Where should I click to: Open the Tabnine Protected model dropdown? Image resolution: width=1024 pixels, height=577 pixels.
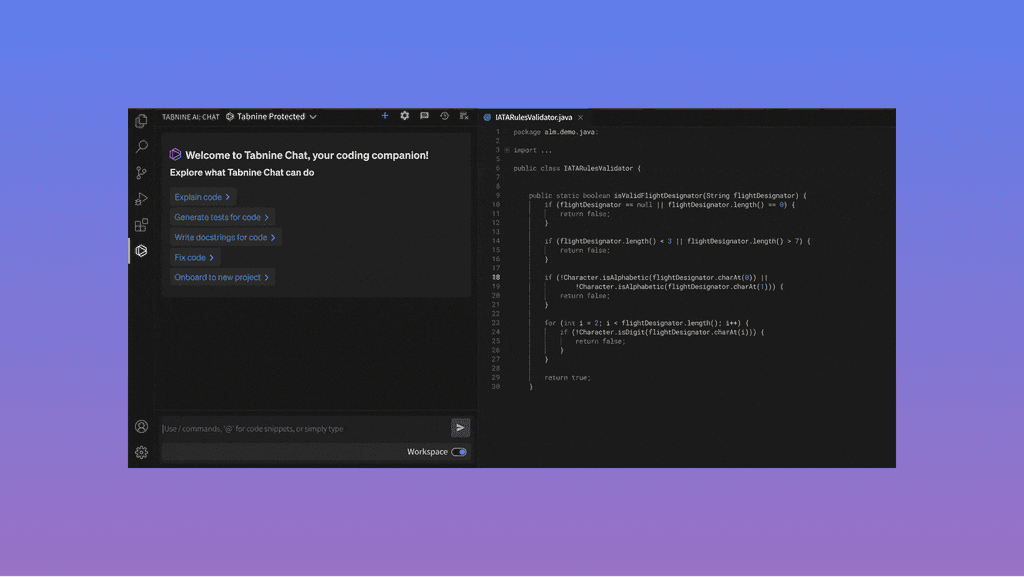tap(272, 116)
